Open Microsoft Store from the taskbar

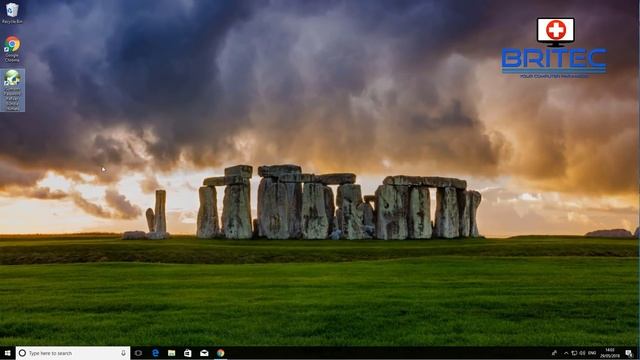click(188, 353)
